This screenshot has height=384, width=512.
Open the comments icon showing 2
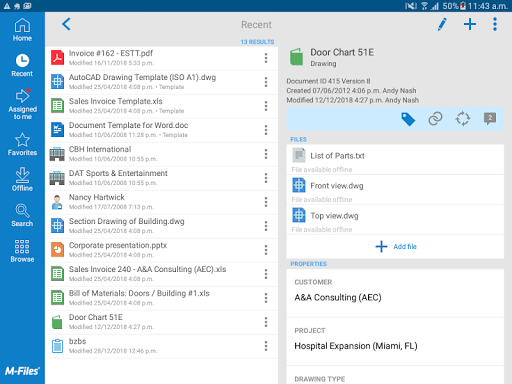click(490, 119)
